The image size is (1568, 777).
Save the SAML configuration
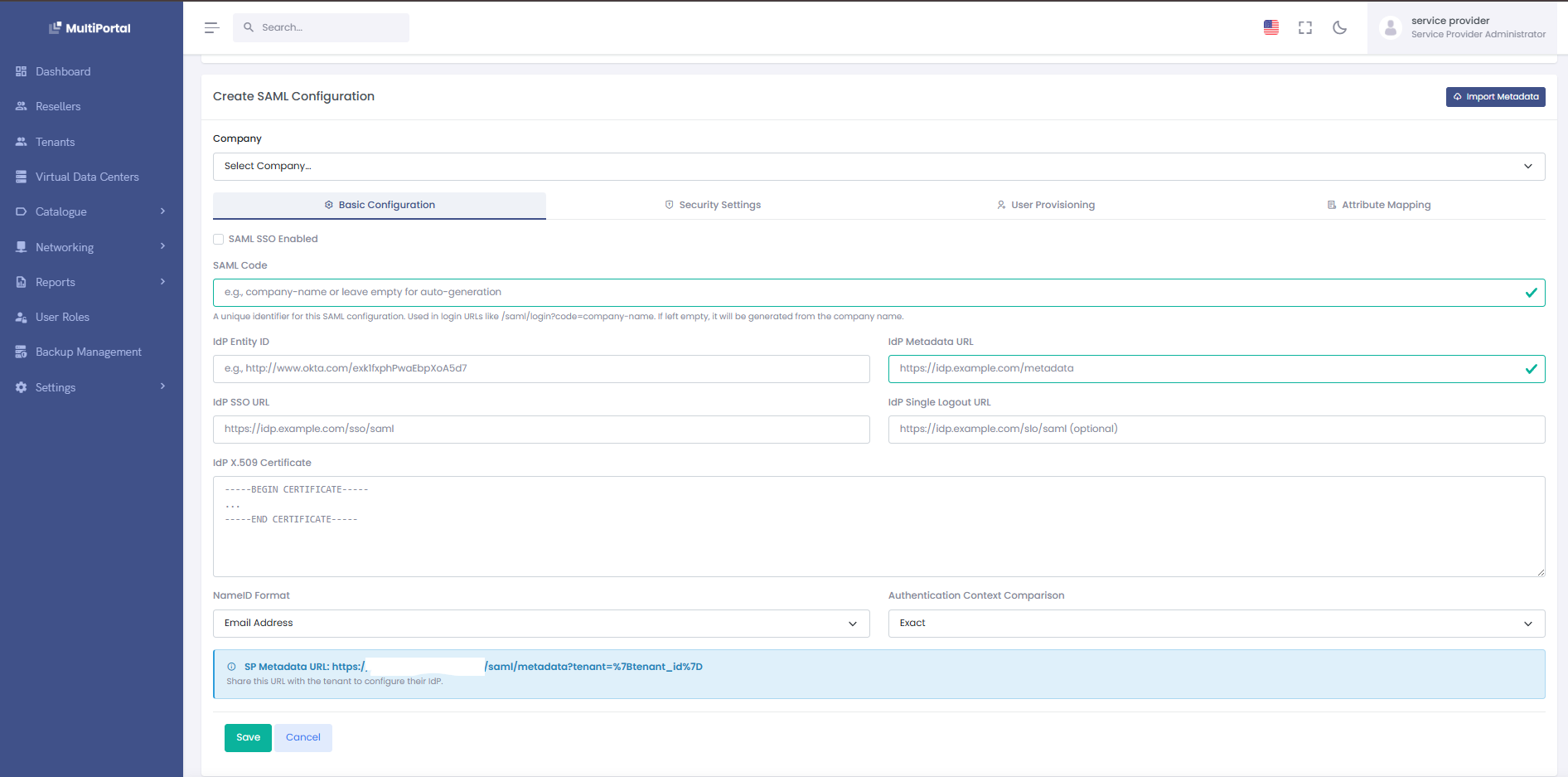tap(248, 737)
